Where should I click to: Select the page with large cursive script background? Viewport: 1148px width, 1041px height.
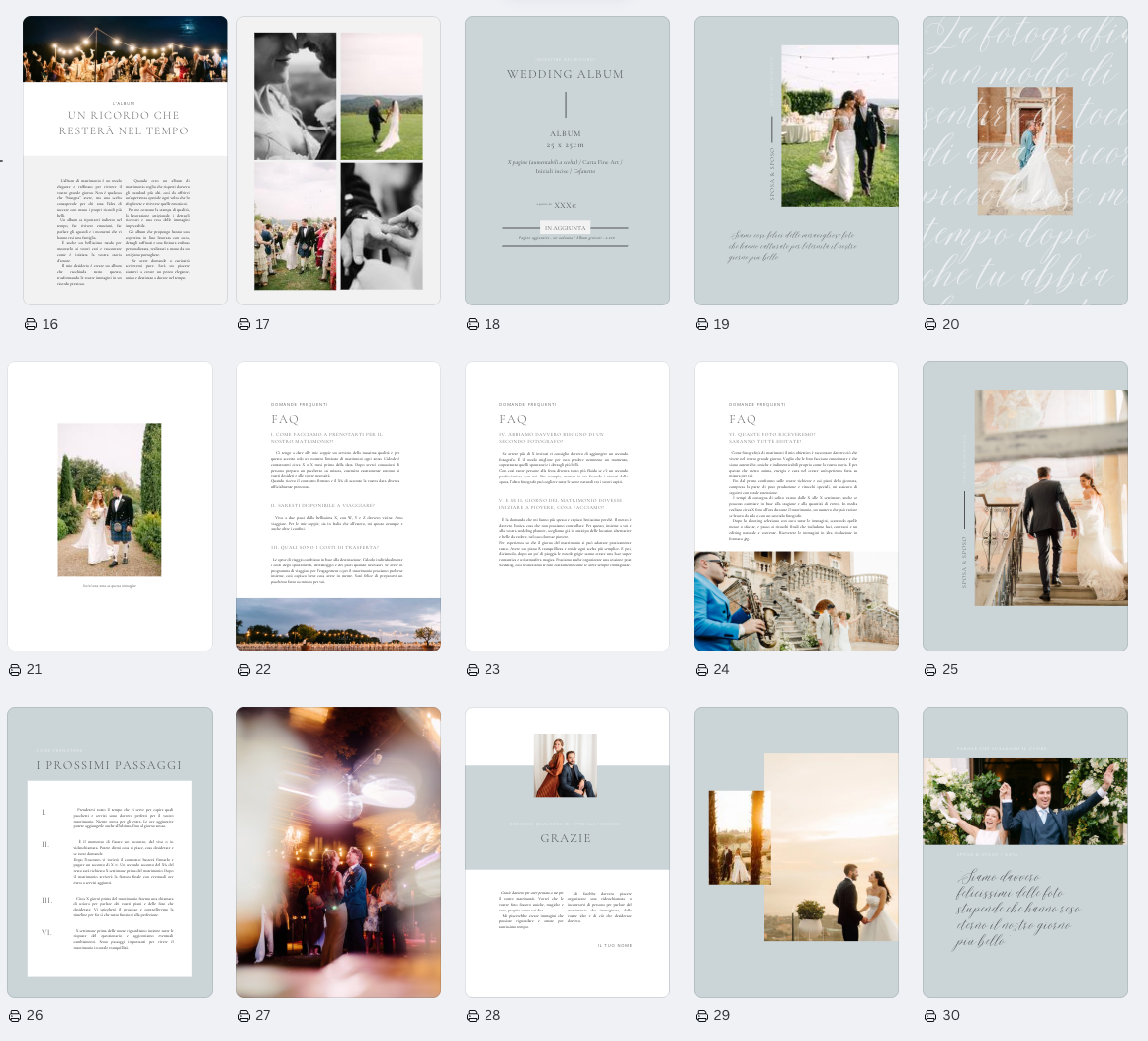[1024, 160]
